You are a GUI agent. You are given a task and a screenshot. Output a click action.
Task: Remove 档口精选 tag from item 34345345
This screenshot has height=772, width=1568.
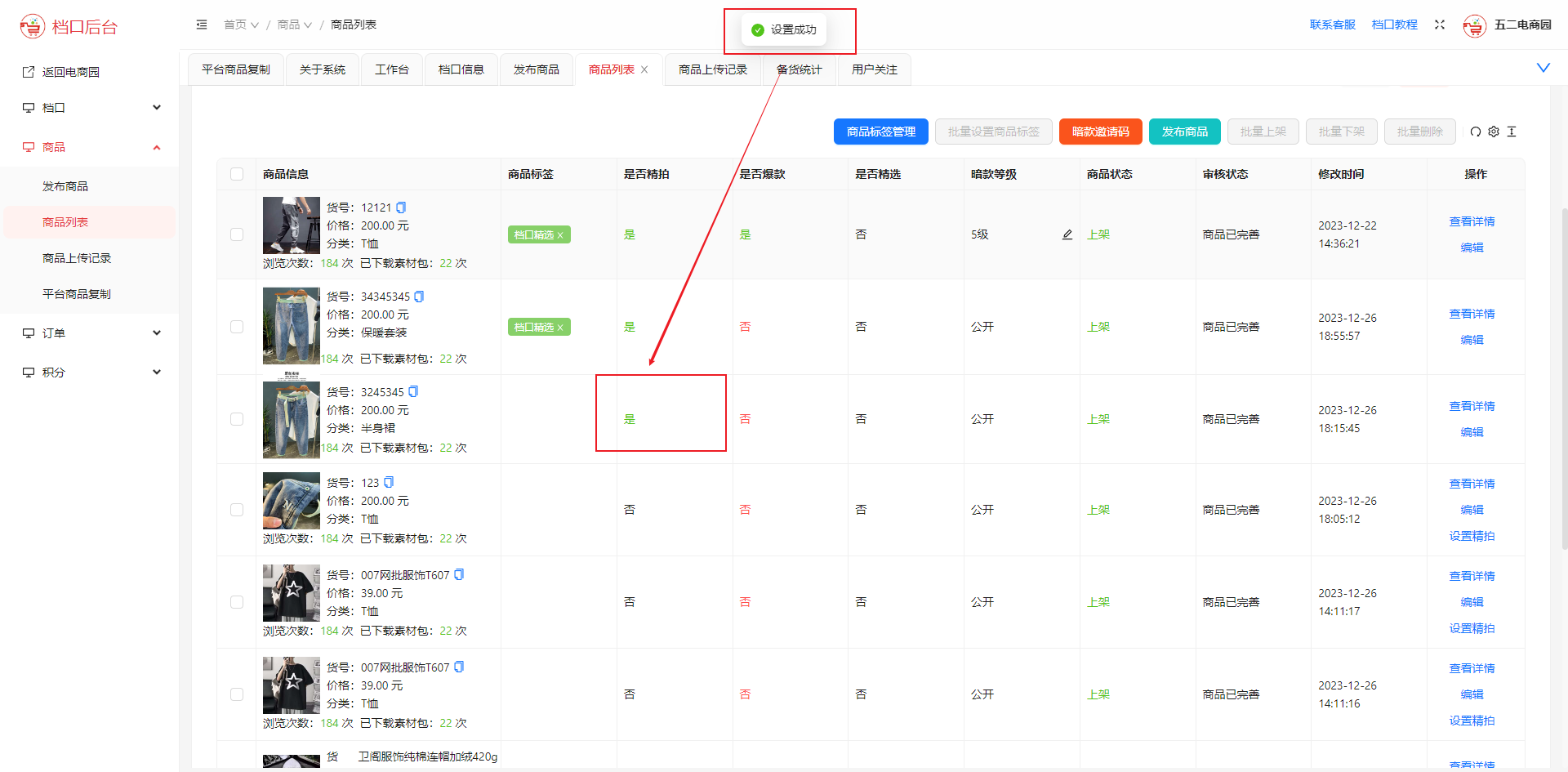[x=560, y=328]
